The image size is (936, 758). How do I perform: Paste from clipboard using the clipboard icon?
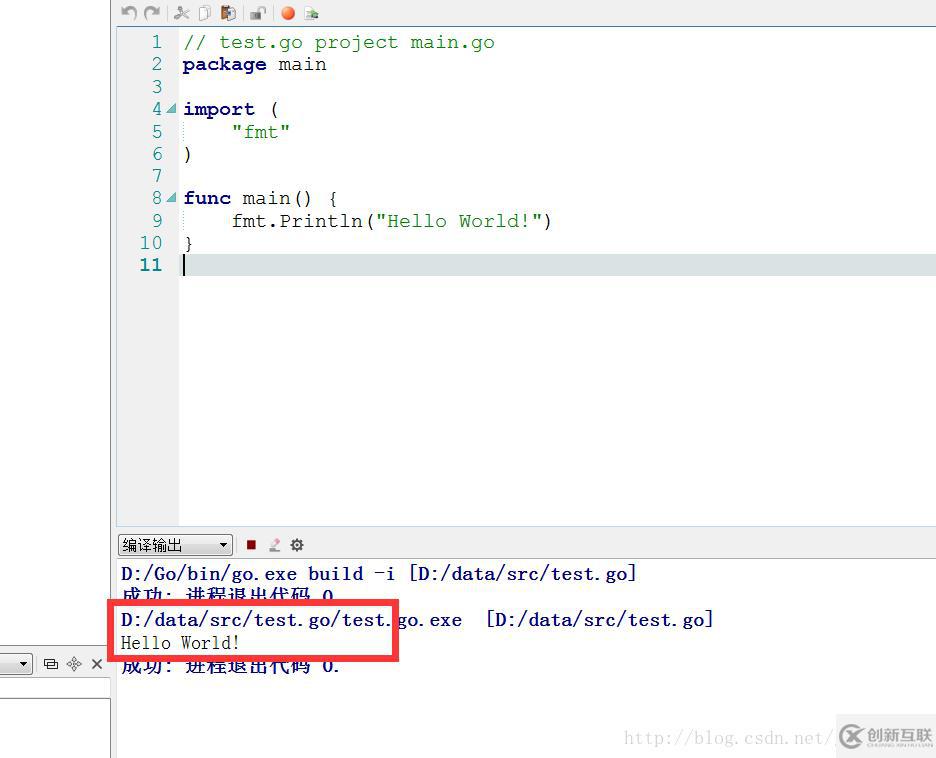tap(228, 13)
